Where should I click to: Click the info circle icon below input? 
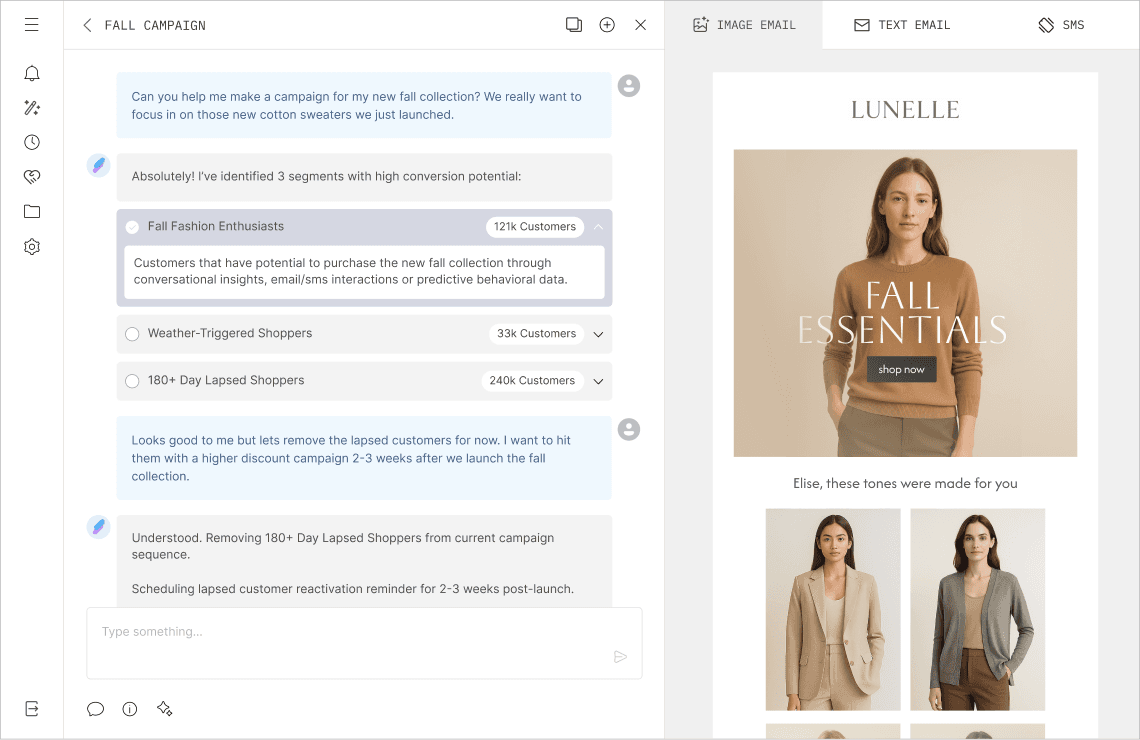point(129,709)
